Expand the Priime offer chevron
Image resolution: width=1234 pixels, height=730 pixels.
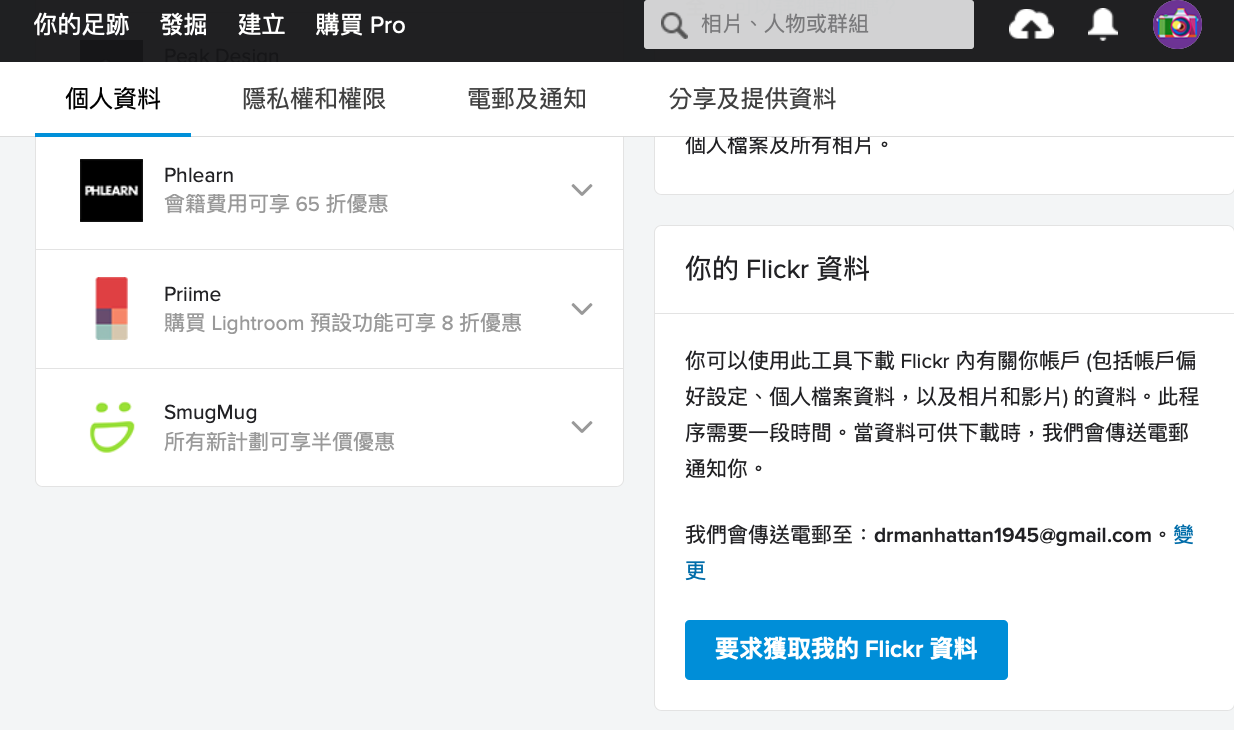point(582,308)
